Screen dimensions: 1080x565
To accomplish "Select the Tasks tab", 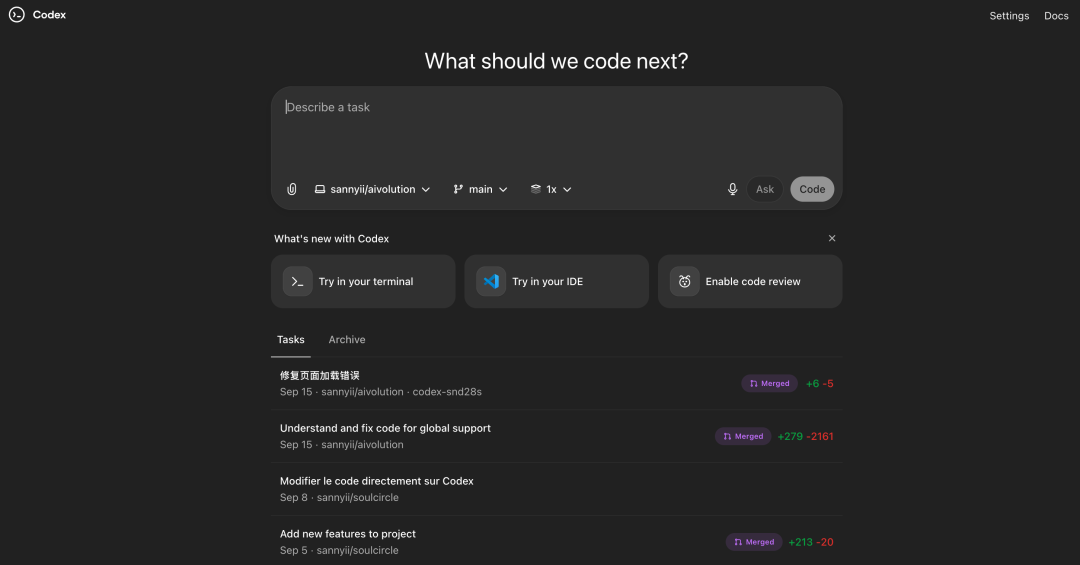I will point(291,340).
